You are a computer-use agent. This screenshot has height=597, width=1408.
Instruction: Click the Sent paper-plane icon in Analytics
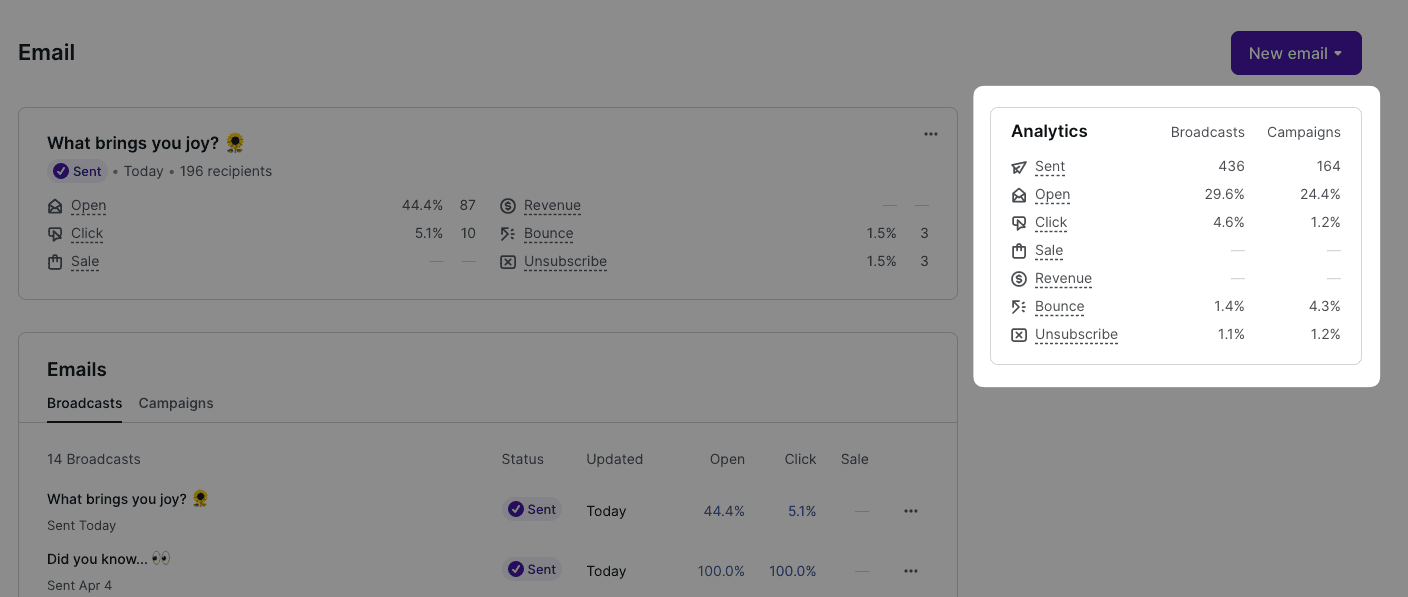click(x=1019, y=167)
